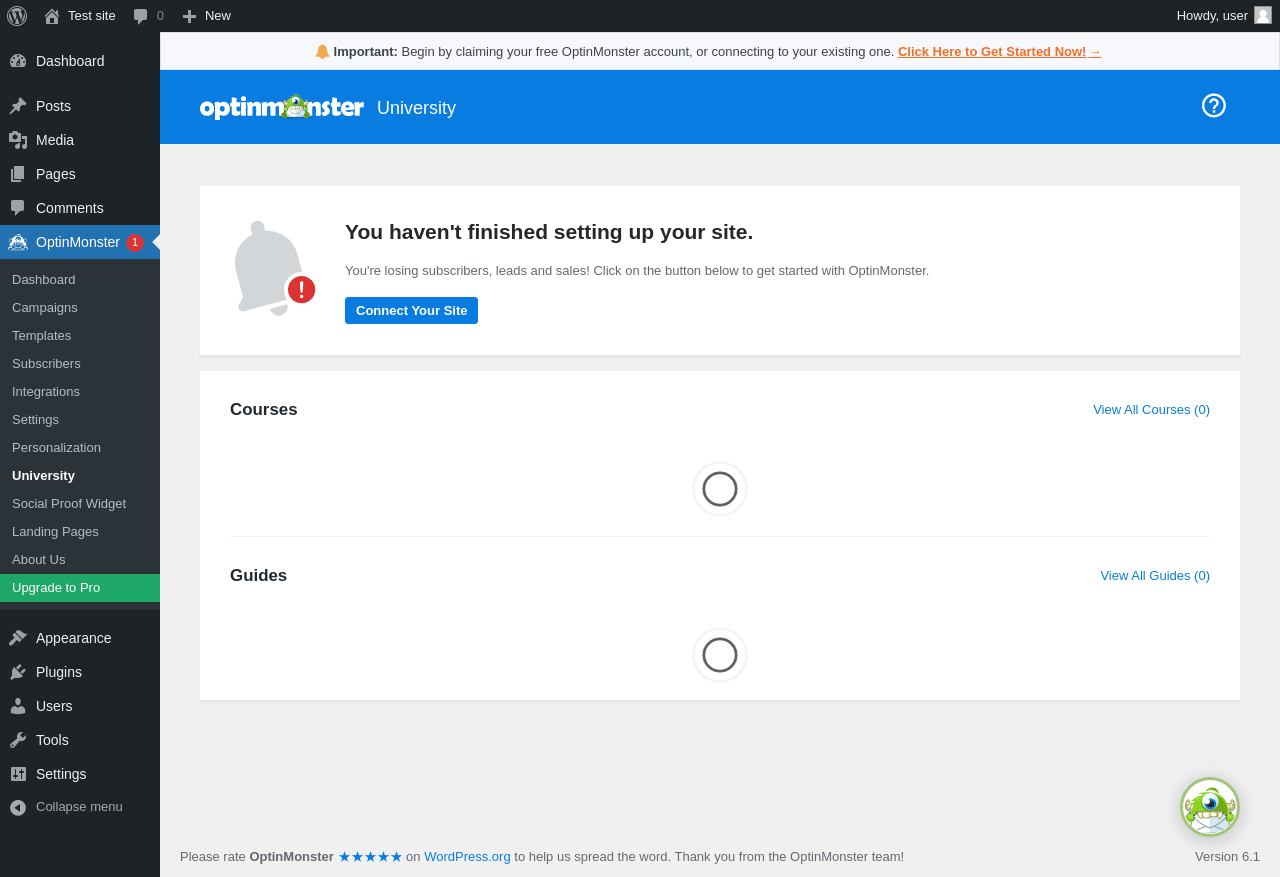
Task: Click the Pages icon in sidebar
Action: tap(18, 174)
